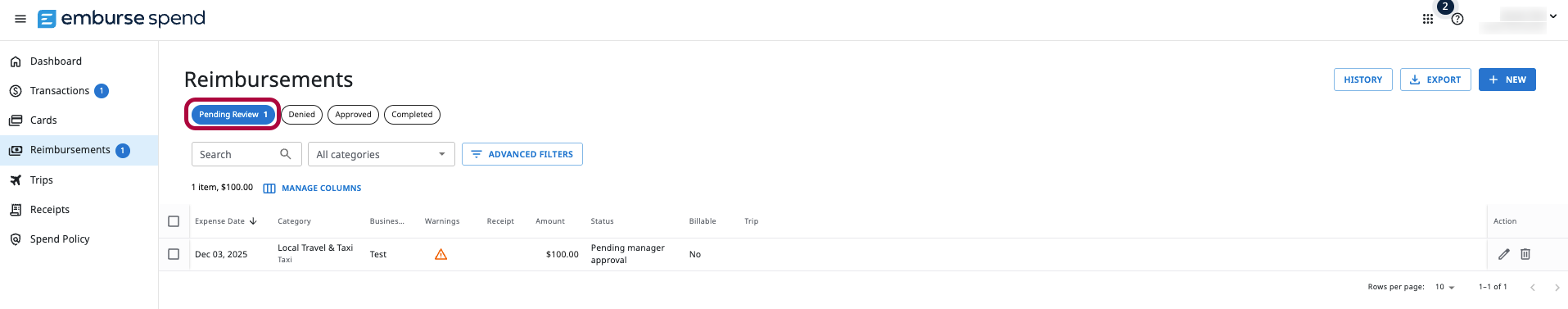
Task: Open the All categories dropdown
Action: point(382,154)
